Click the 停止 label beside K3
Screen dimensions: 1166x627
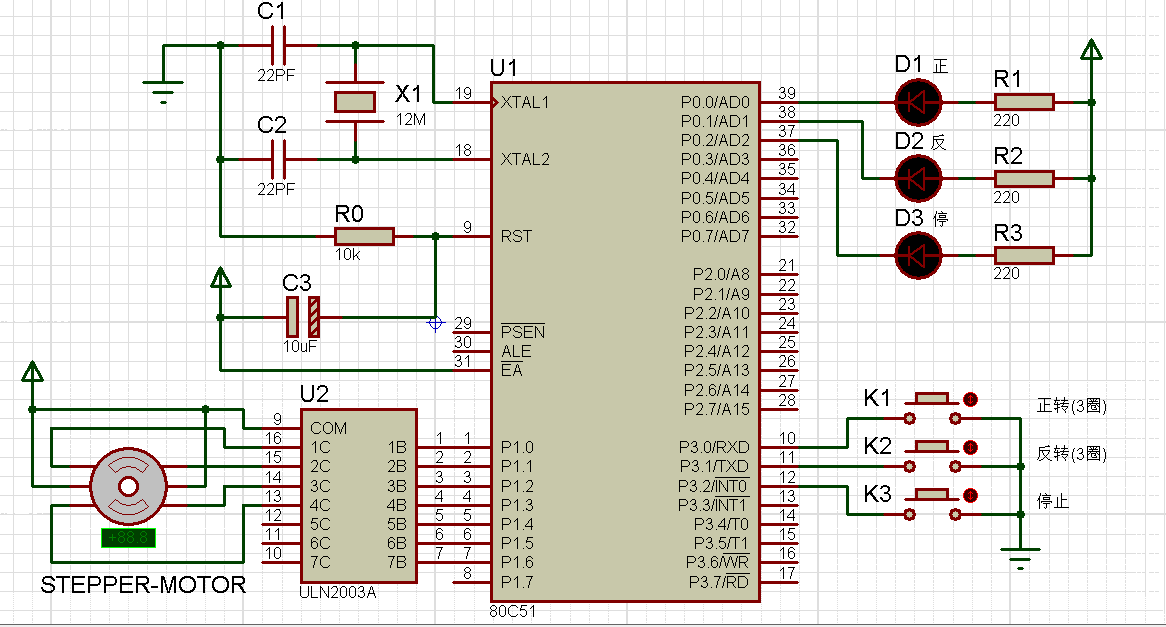(x=1053, y=501)
